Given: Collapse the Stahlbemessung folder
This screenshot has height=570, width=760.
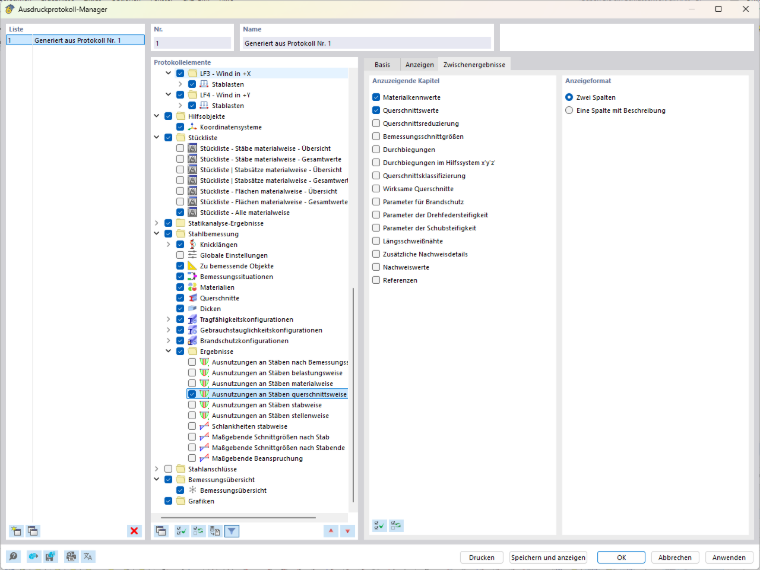Looking at the screenshot, I should coord(157,234).
